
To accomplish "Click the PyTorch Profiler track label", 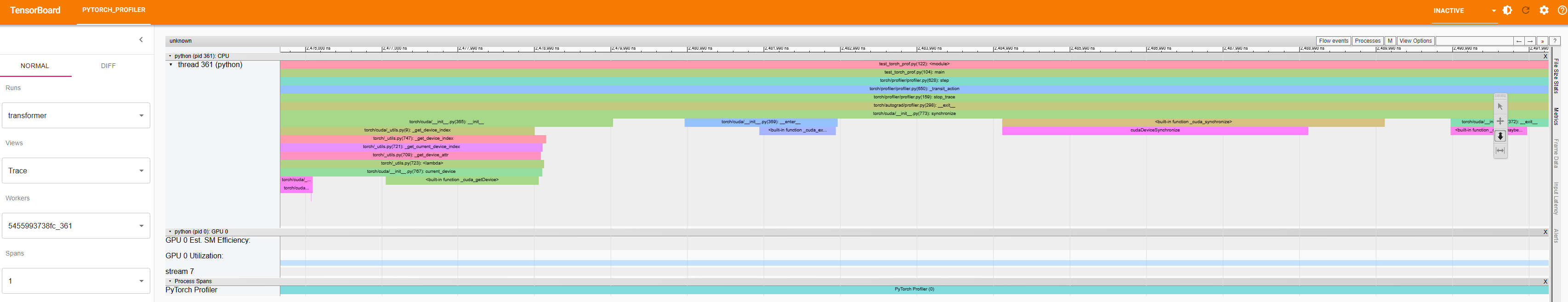I will click(191, 291).
